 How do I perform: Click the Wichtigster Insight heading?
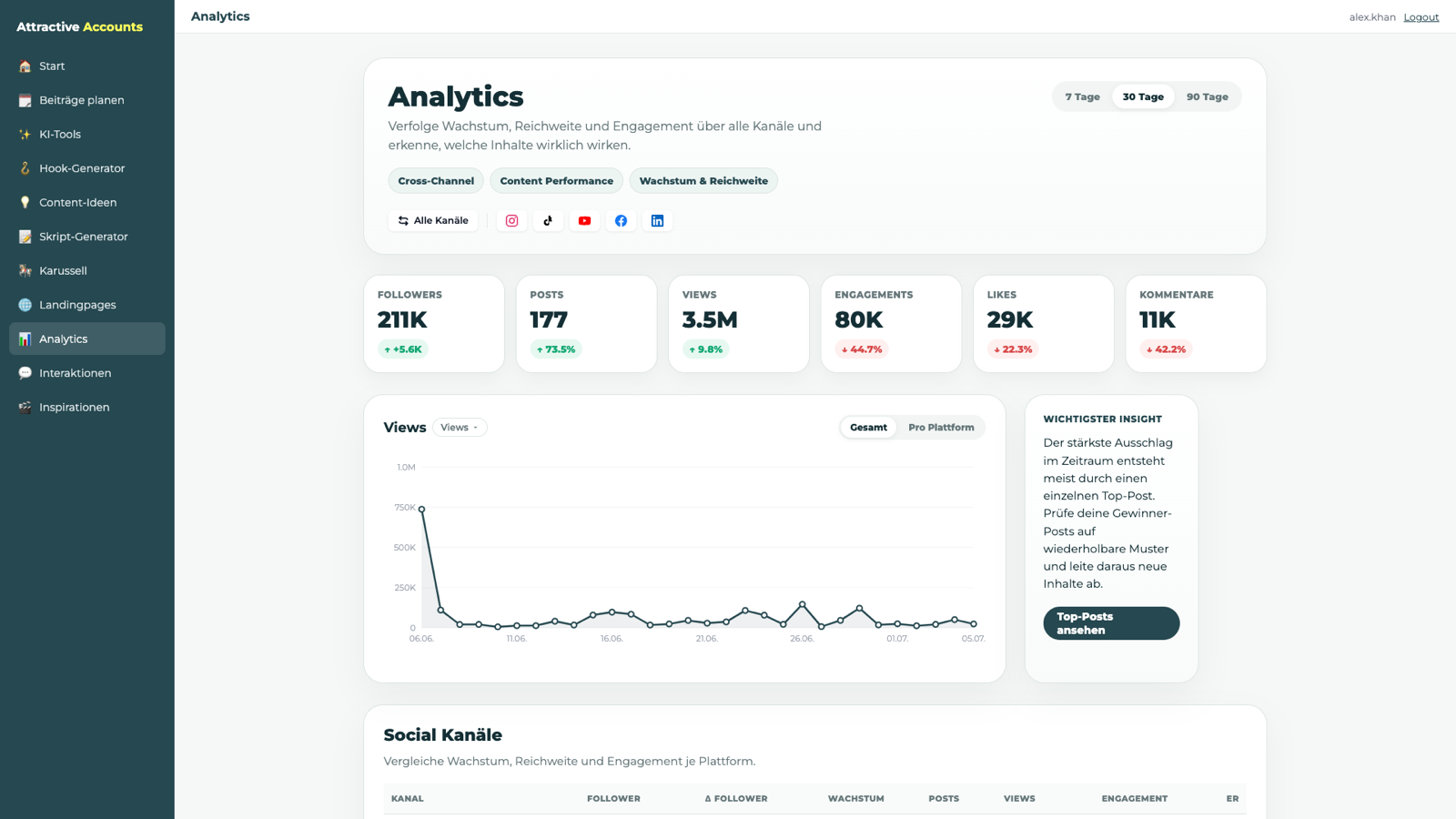(x=1102, y=420)
